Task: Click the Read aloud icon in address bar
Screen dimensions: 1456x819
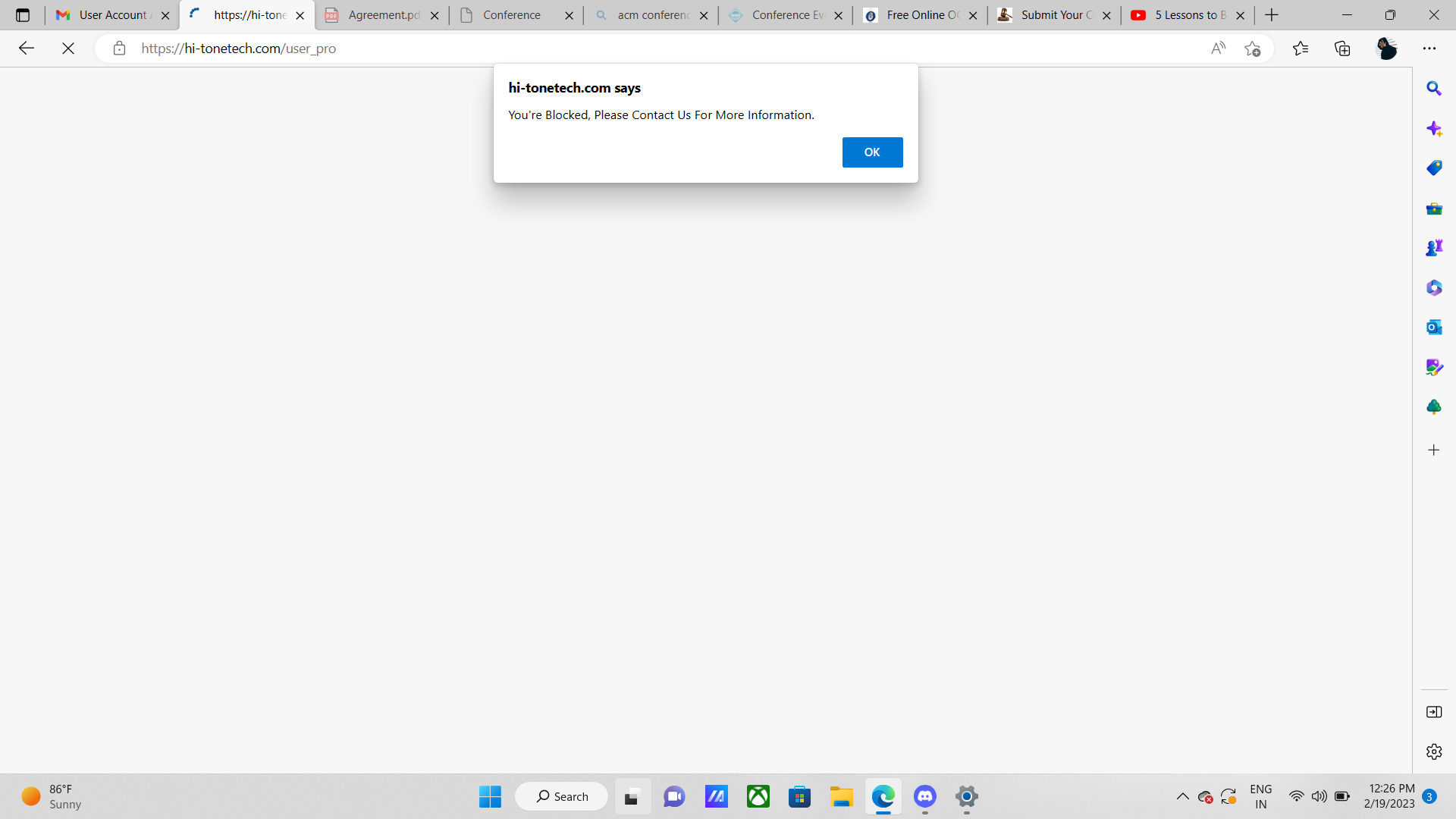Action: [1218, 49]
